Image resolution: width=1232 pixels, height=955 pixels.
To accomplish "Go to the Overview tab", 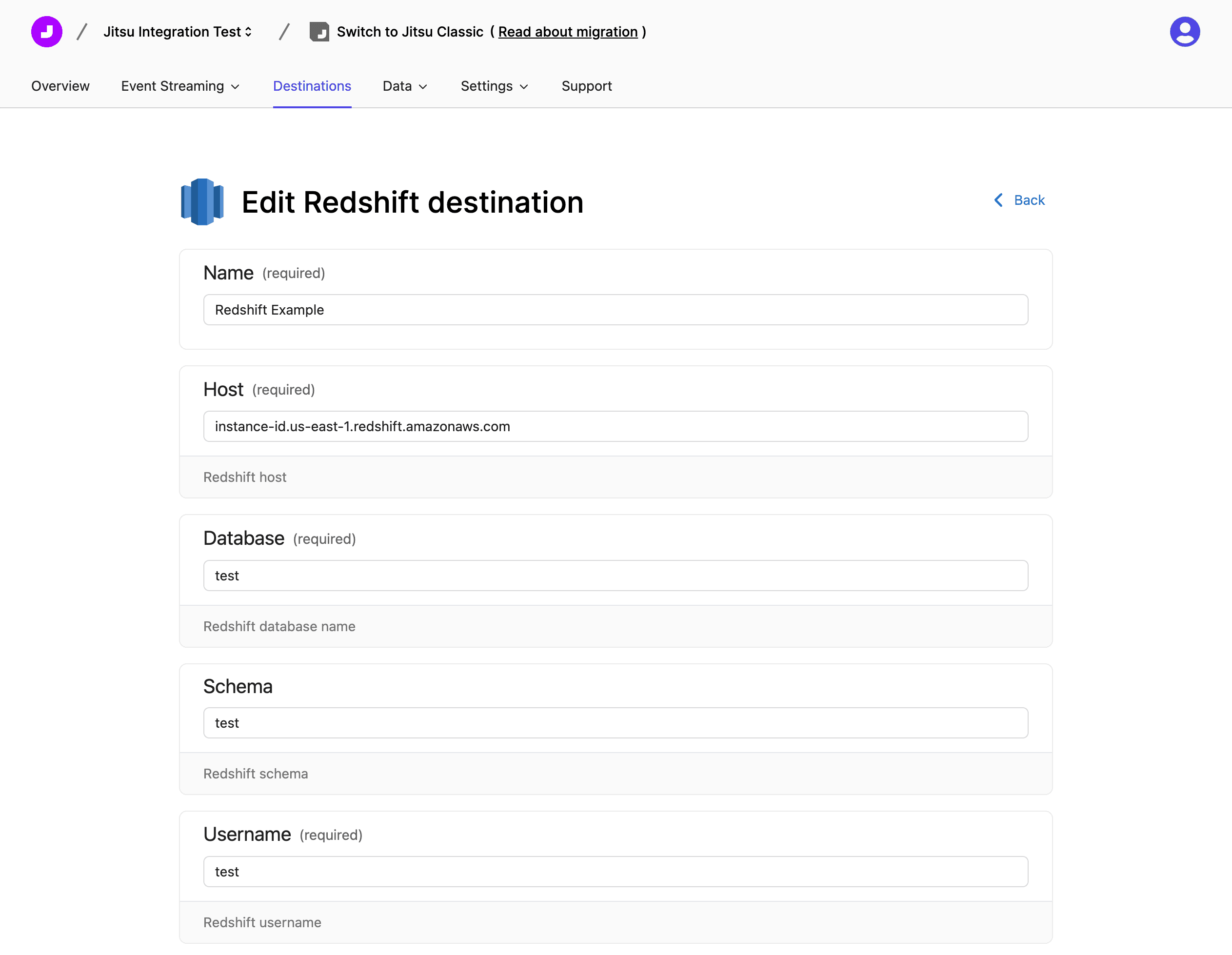I will coord(60,86).
